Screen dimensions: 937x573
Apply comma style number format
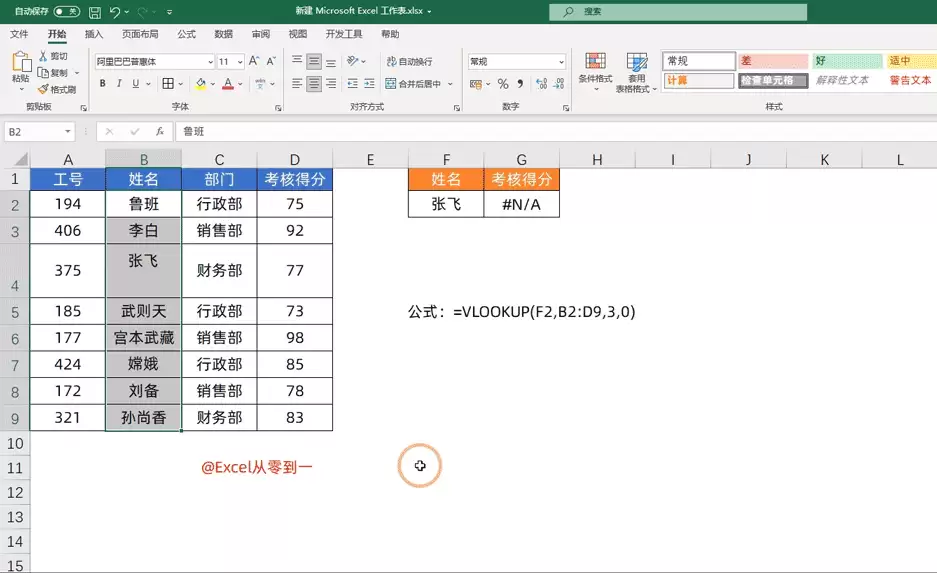pyautogui.click(x=520, y=84)
